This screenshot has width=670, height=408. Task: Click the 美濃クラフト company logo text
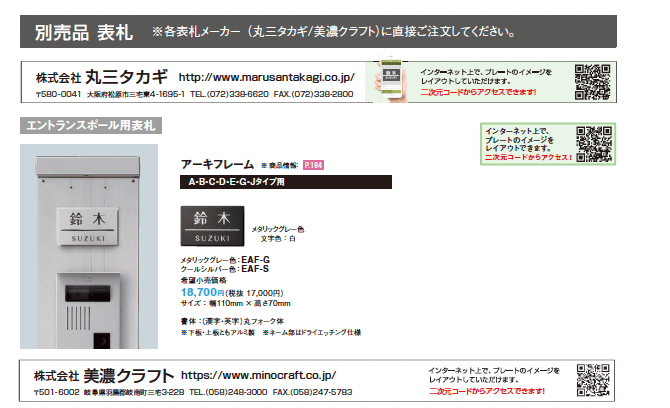coord(129,375)
